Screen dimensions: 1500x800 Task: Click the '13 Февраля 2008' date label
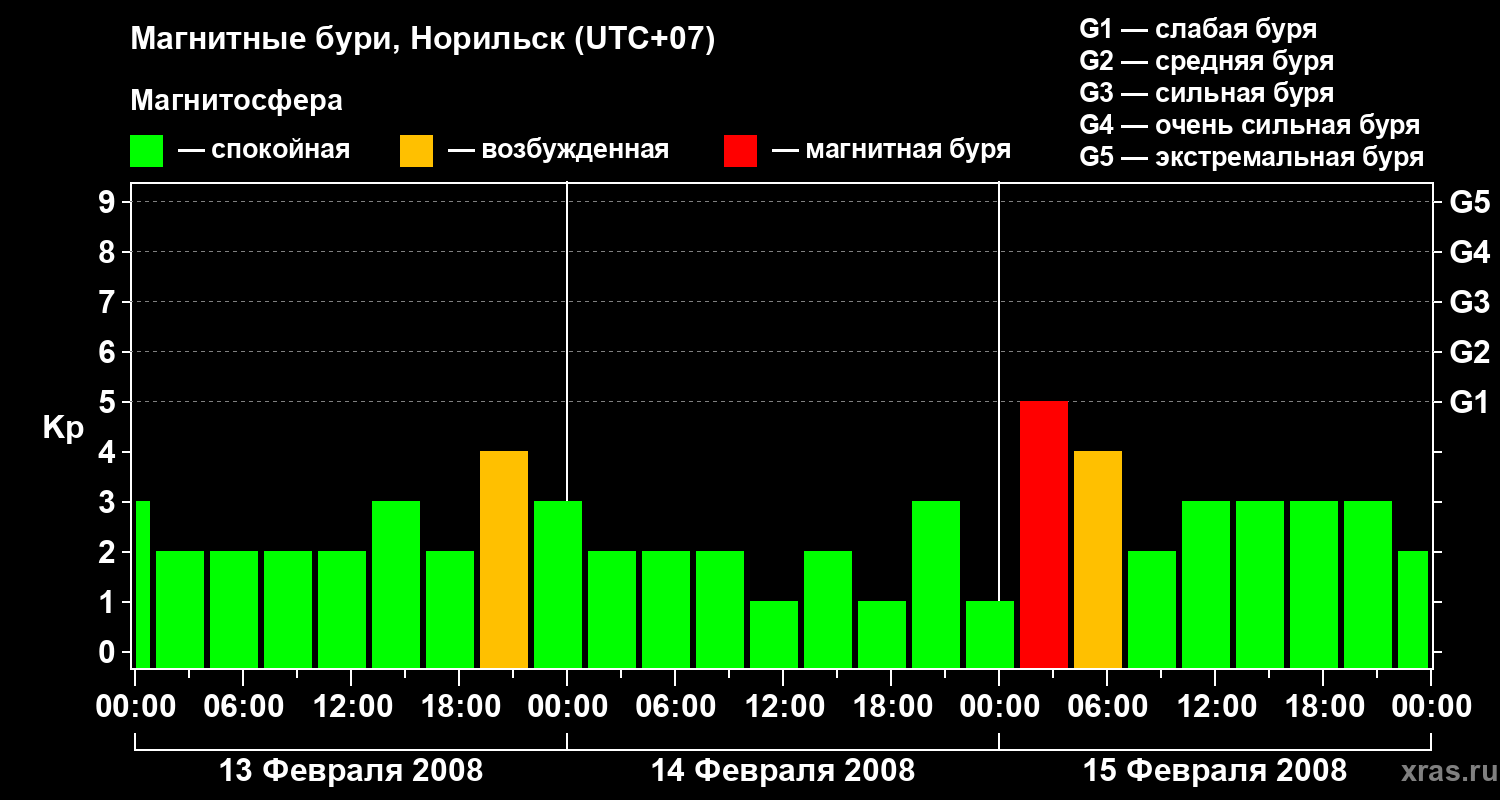click(350, 771)
